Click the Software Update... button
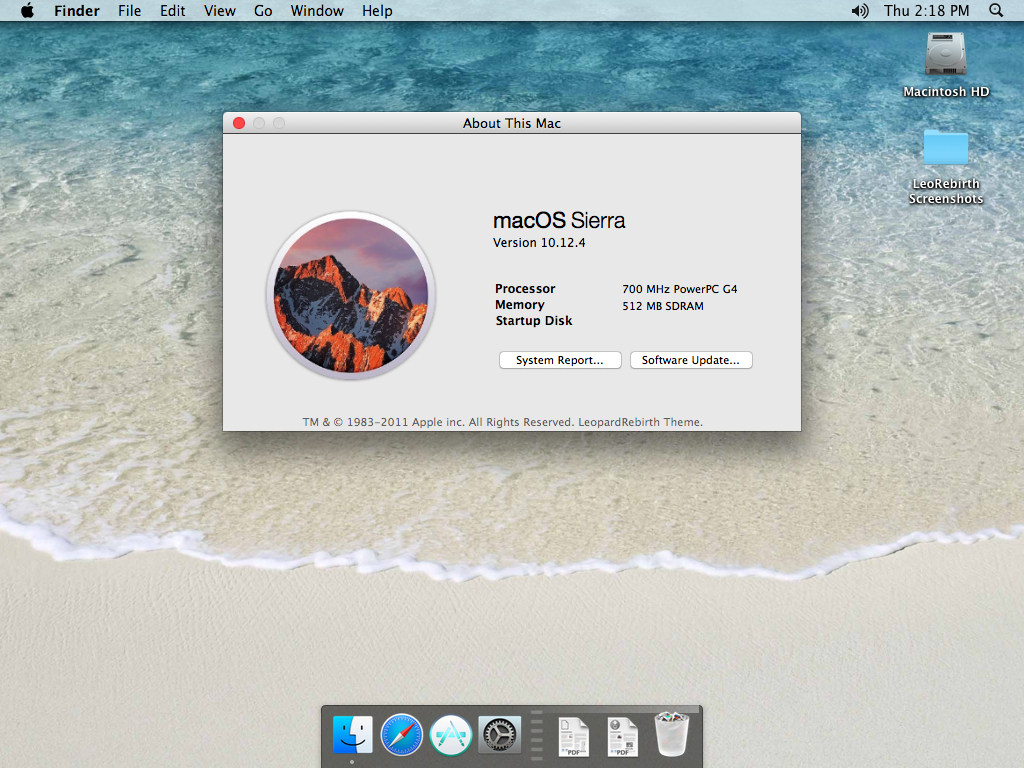1024x768 pixels. (x=691, y=360)
